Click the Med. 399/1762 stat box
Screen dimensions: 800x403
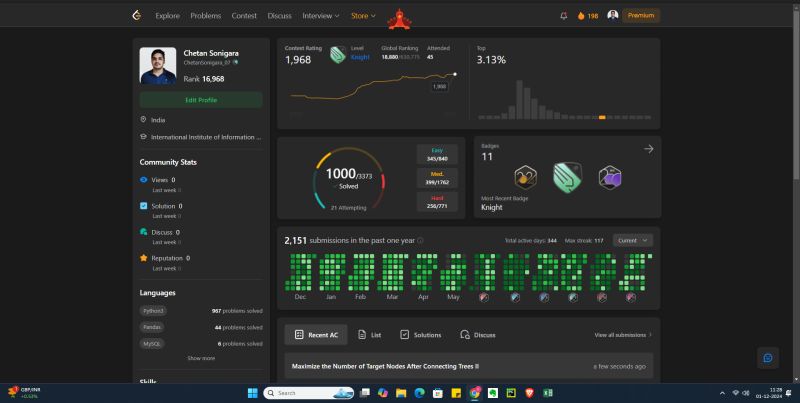click(x=437, y=178)
